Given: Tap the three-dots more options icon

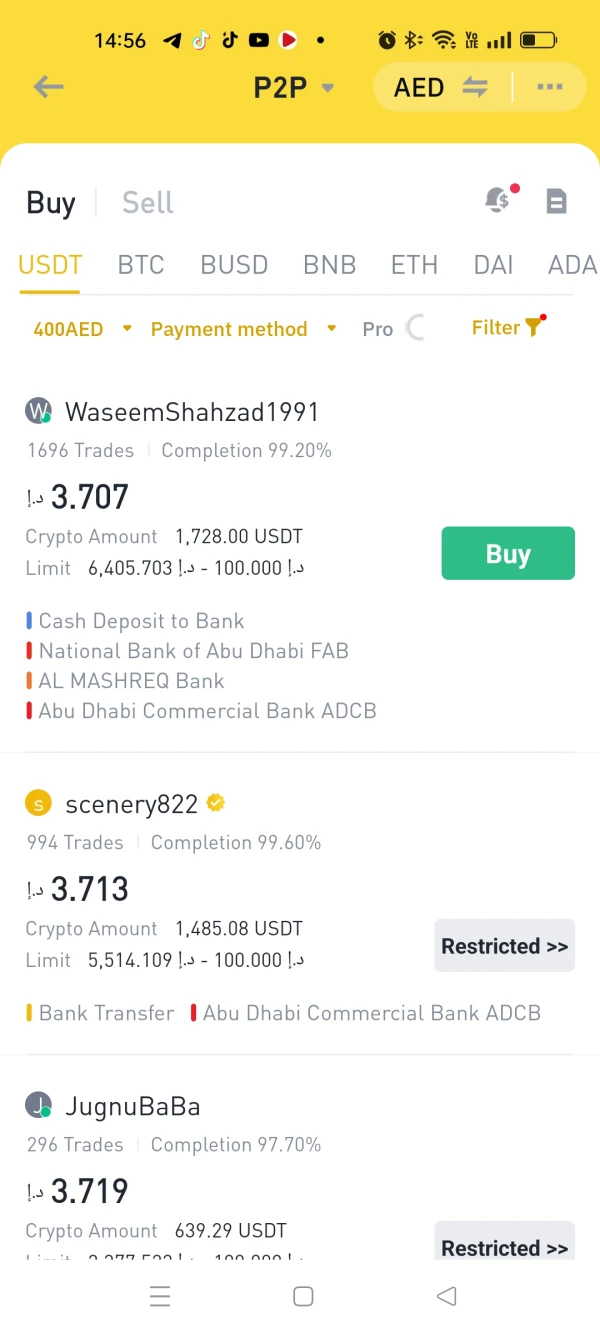Looking at the screenshot, I should tap(549, 87).
